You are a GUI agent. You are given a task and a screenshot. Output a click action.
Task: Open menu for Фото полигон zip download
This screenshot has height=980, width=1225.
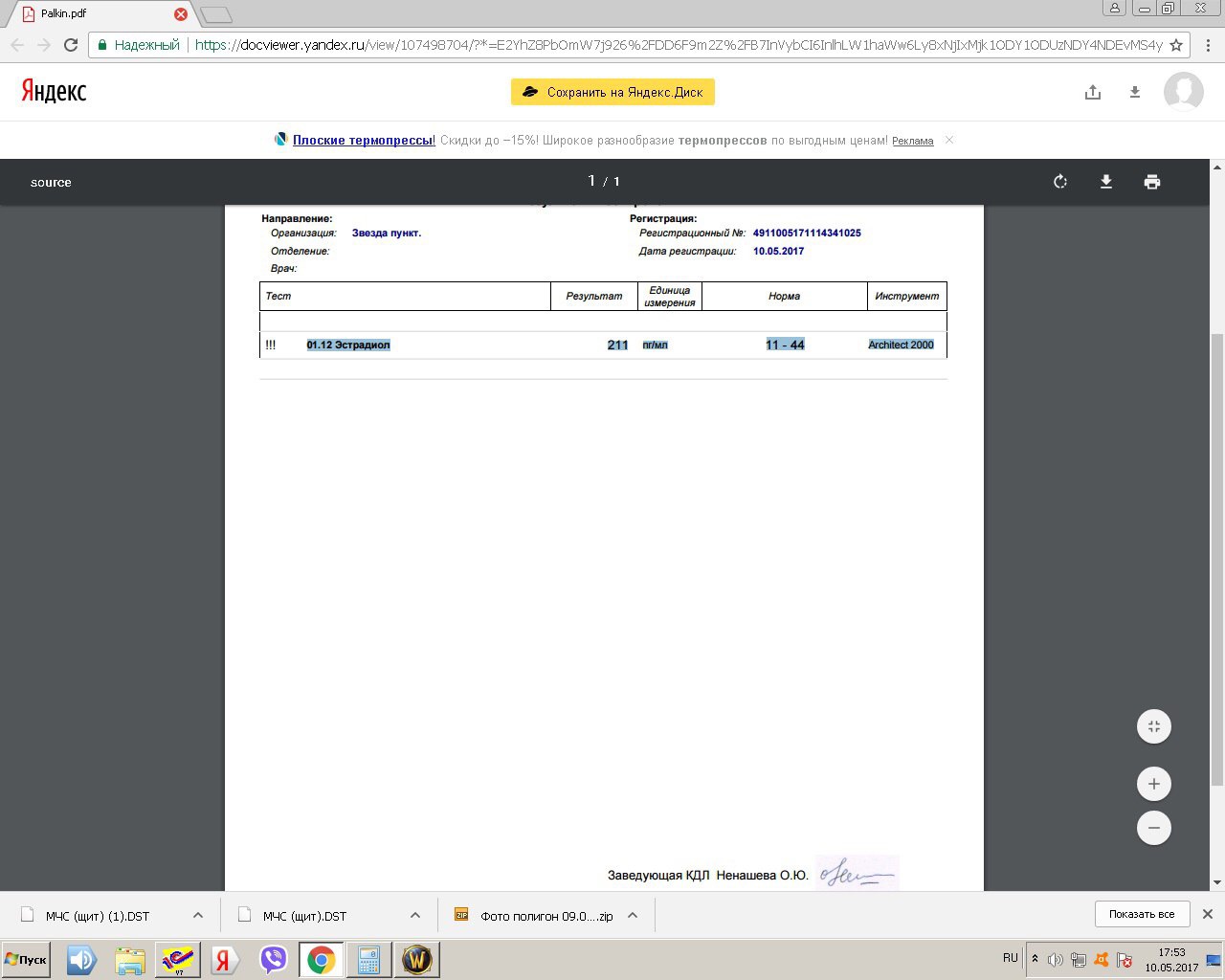point(633,916)
